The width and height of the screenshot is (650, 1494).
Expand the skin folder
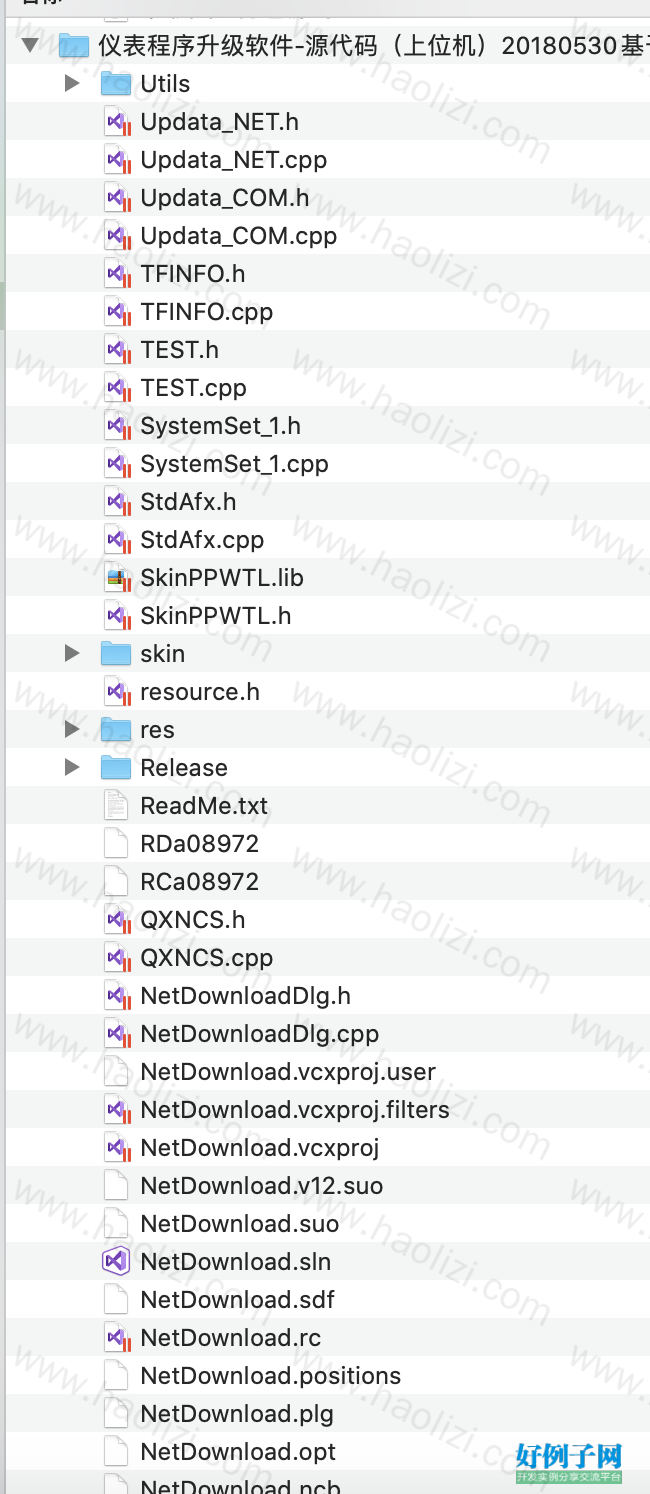pos(72,653)
